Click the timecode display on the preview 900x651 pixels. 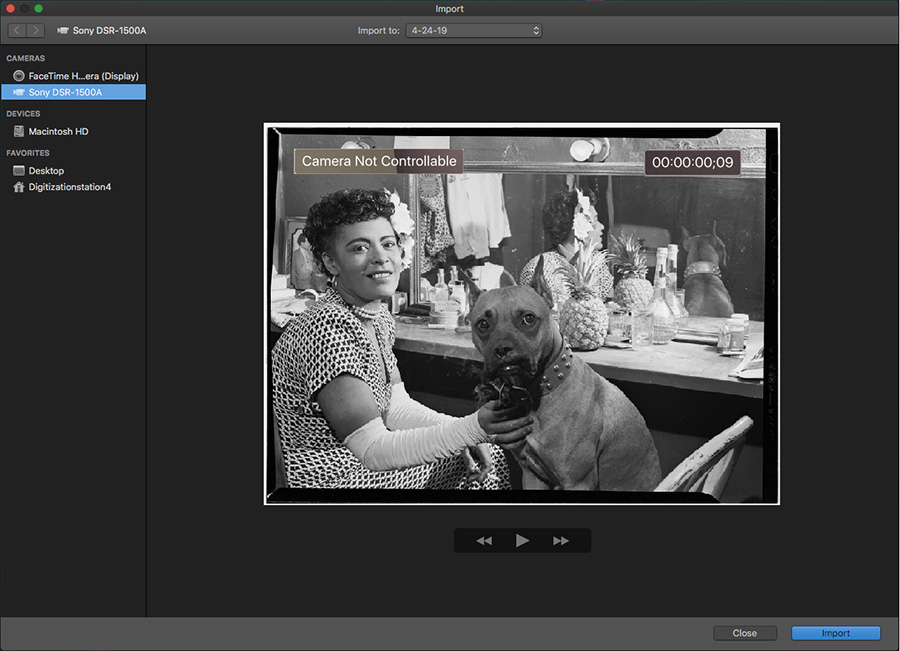coord(691,162)
